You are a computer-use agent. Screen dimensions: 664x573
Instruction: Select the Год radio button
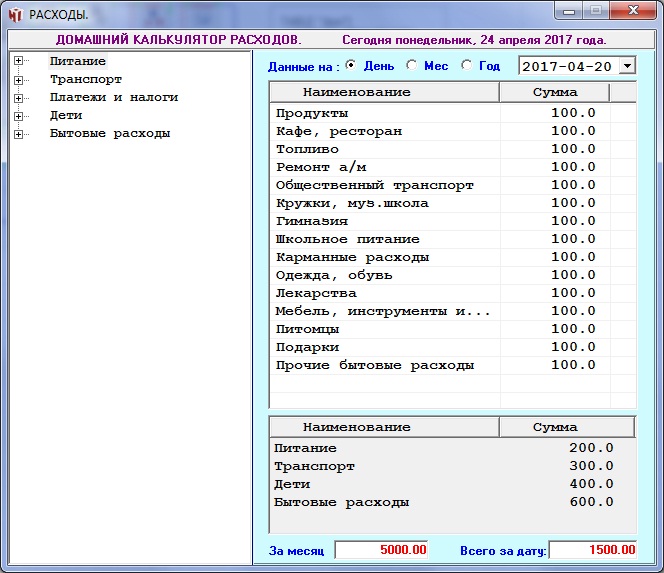click(467, 65)
